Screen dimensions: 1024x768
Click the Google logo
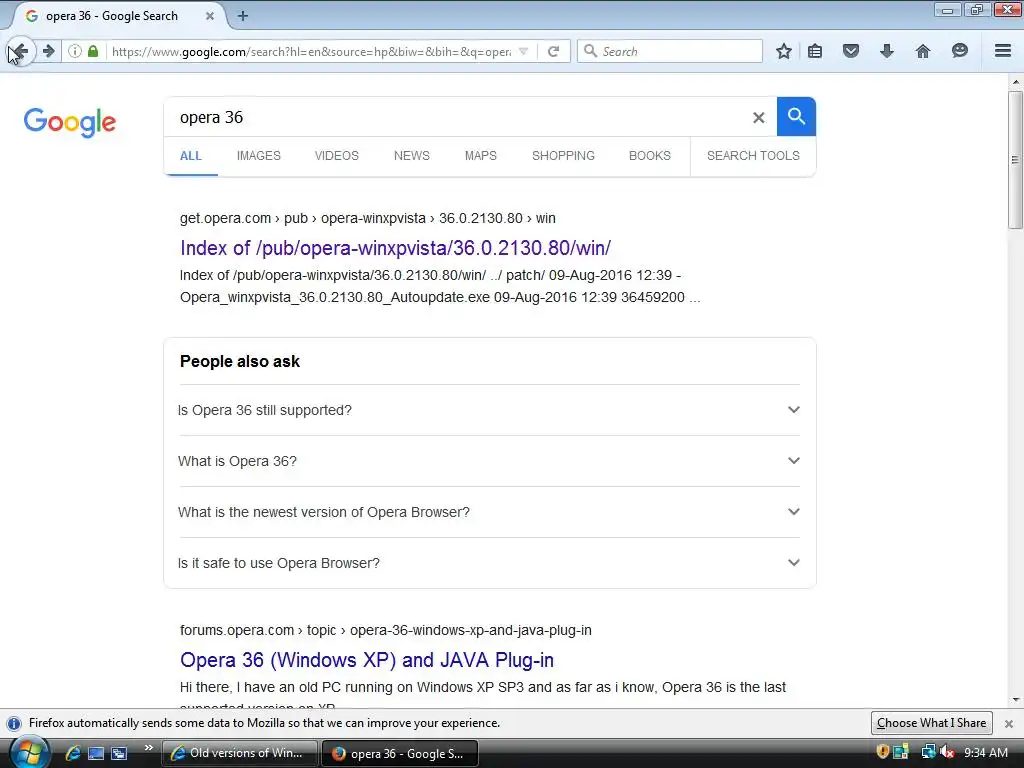coord(70,122)
